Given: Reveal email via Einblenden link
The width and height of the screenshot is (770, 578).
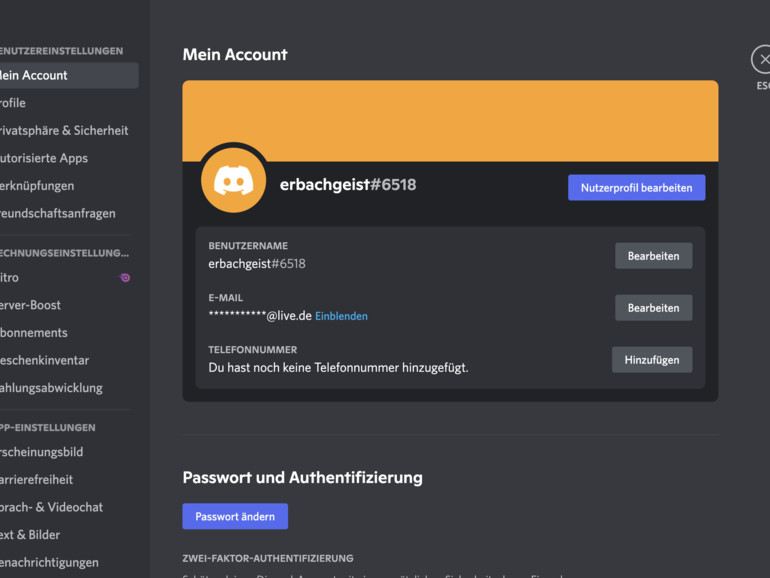Looking at the screenshot, I should 341,316.
